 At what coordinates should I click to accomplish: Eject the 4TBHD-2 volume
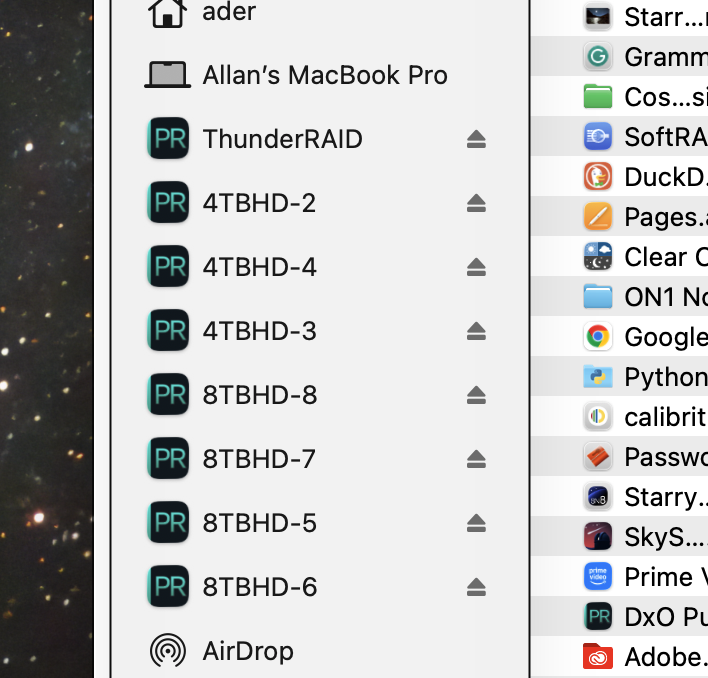click(x=476, y=204)
